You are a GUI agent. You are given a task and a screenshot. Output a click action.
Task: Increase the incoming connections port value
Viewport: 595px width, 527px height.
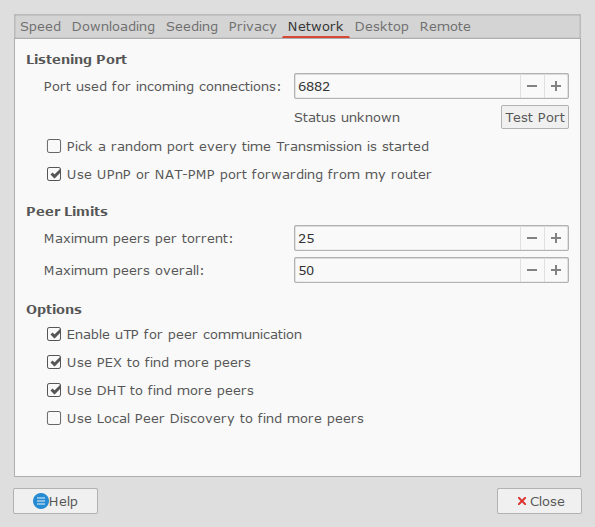(556, 86)
